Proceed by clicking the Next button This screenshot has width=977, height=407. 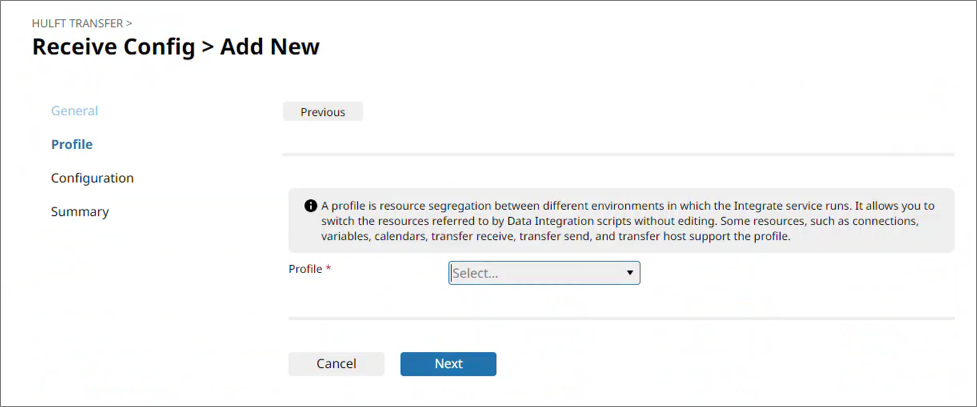pyautogui.click(x=448, y=364)
